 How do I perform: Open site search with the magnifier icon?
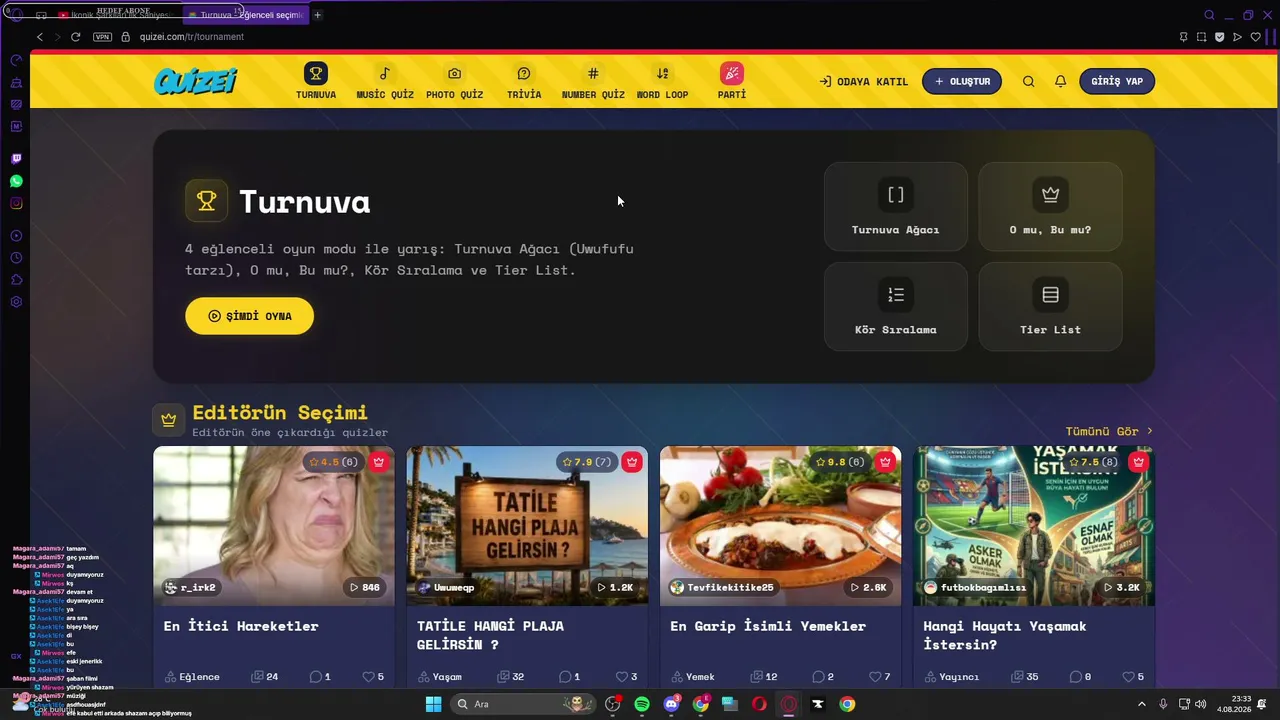[1028, 82]
